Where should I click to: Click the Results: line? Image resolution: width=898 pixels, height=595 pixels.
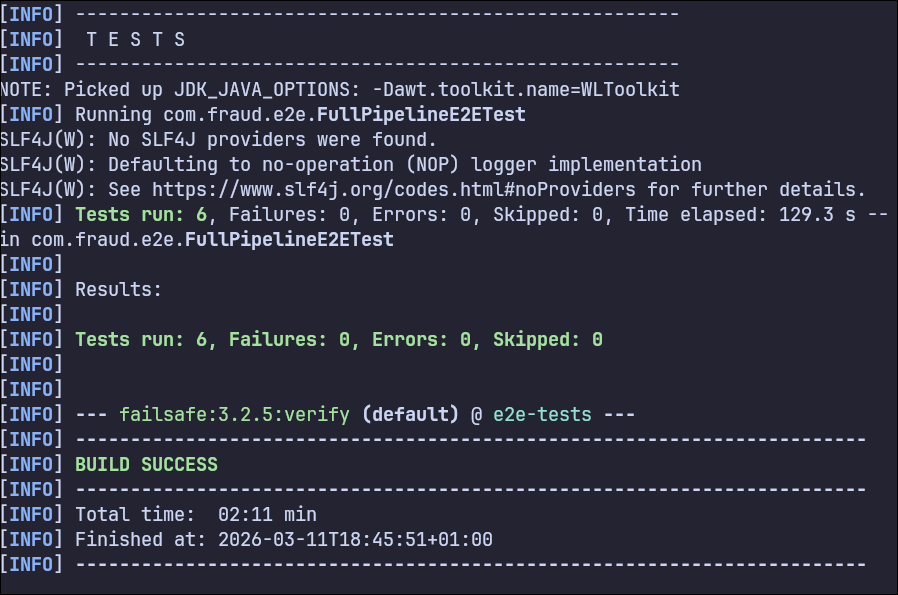tap(118, 289)
